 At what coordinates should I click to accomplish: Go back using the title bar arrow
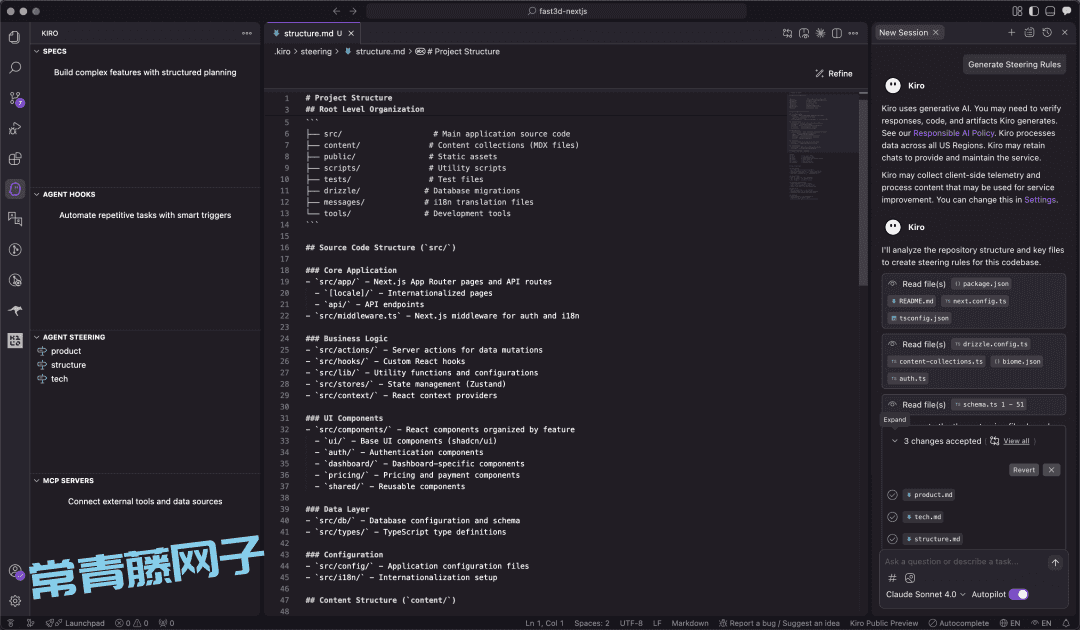point(336,11)
